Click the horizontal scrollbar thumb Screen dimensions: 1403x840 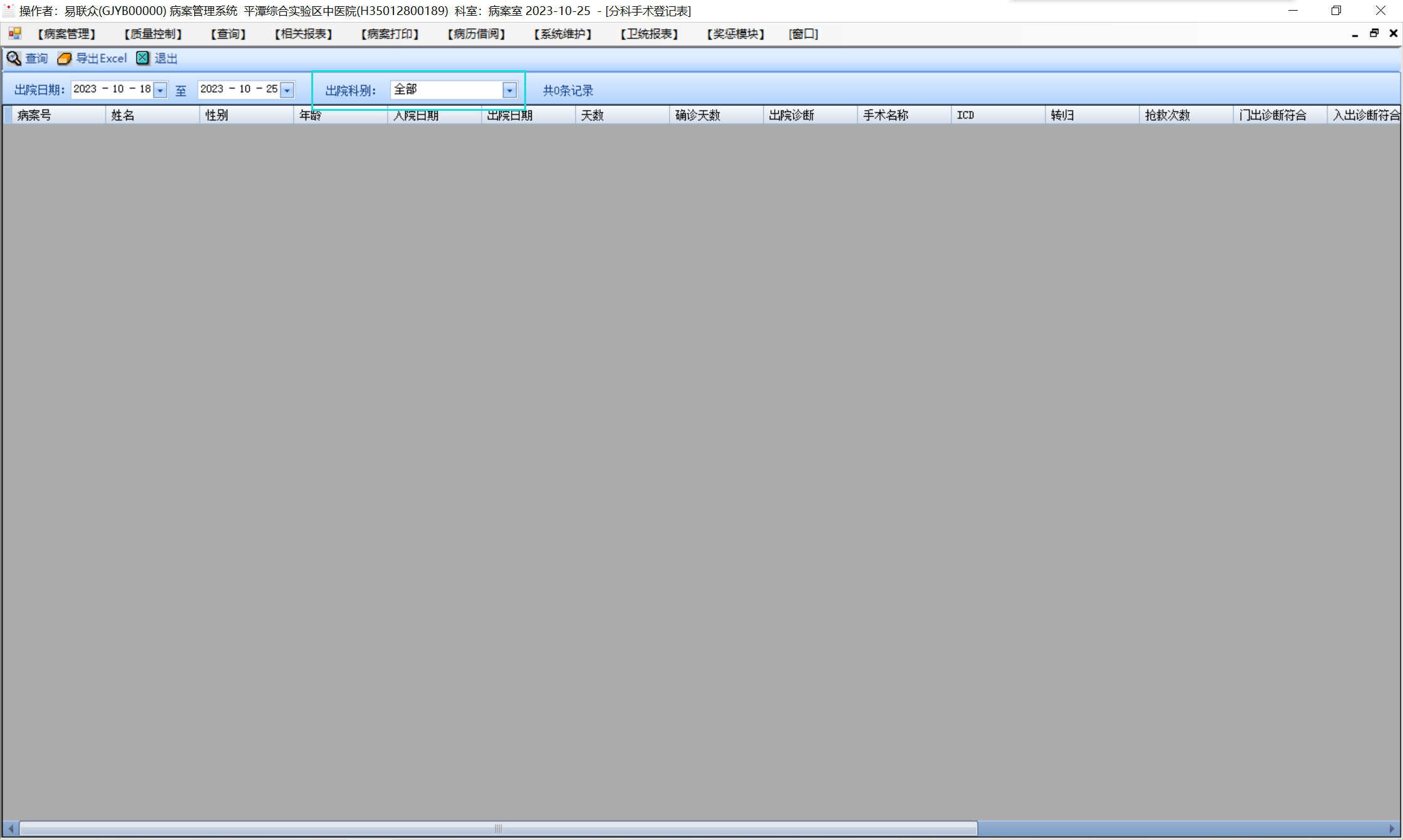point(498,829)
